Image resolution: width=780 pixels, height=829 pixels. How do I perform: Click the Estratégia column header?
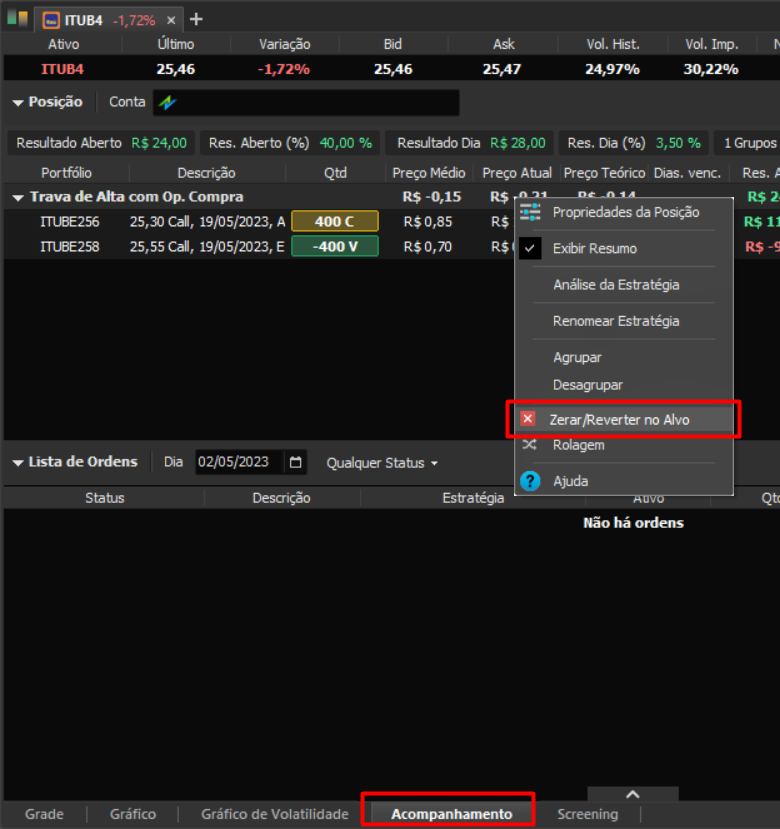(x=473, y=498)
